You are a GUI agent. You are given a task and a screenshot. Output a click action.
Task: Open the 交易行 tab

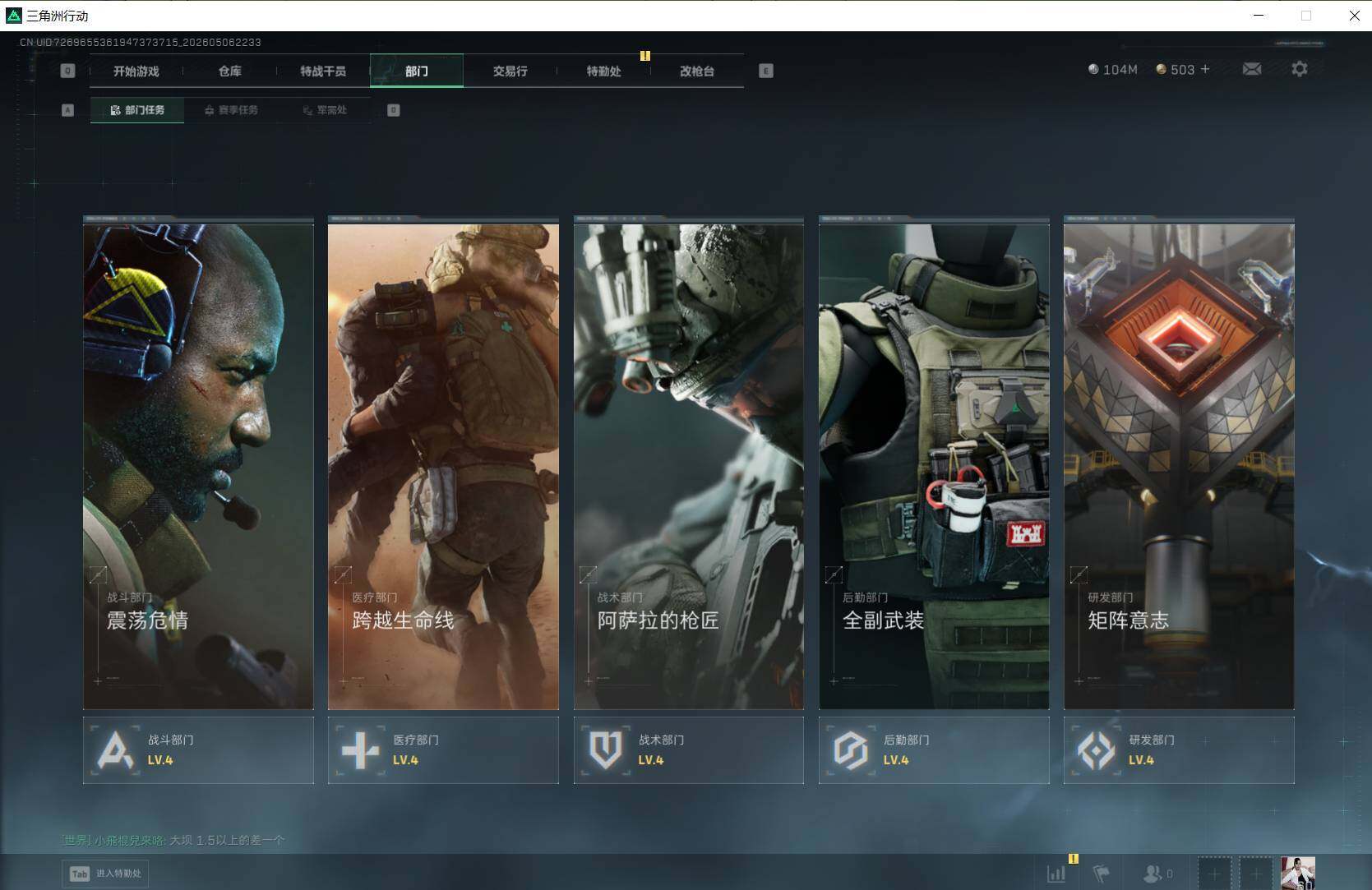click(x=510, y=71)
